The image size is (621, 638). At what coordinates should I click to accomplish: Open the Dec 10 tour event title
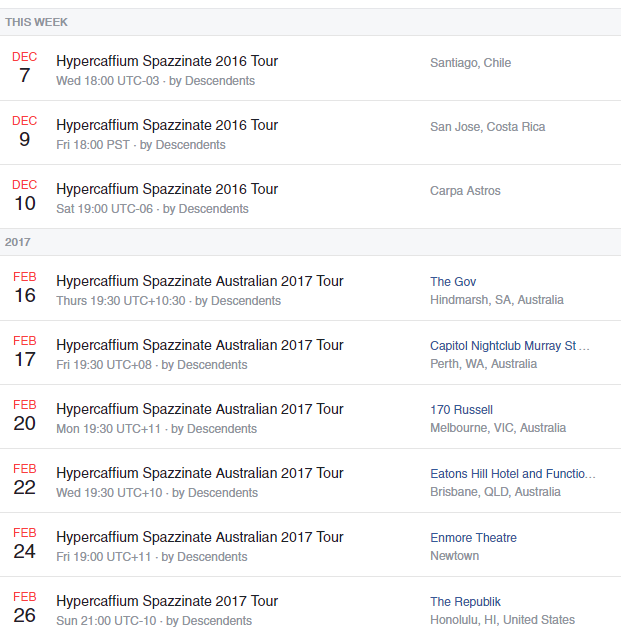(x=167, y=189)
